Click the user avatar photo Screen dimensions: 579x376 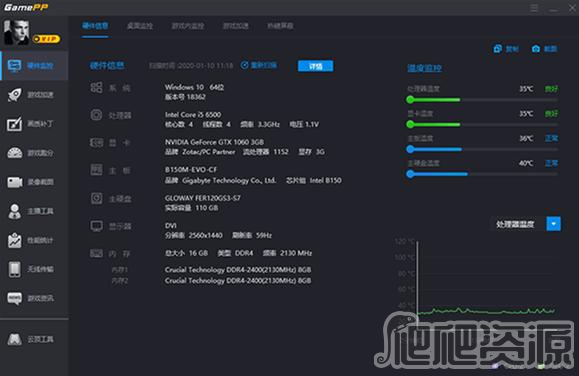coord(16,33)
